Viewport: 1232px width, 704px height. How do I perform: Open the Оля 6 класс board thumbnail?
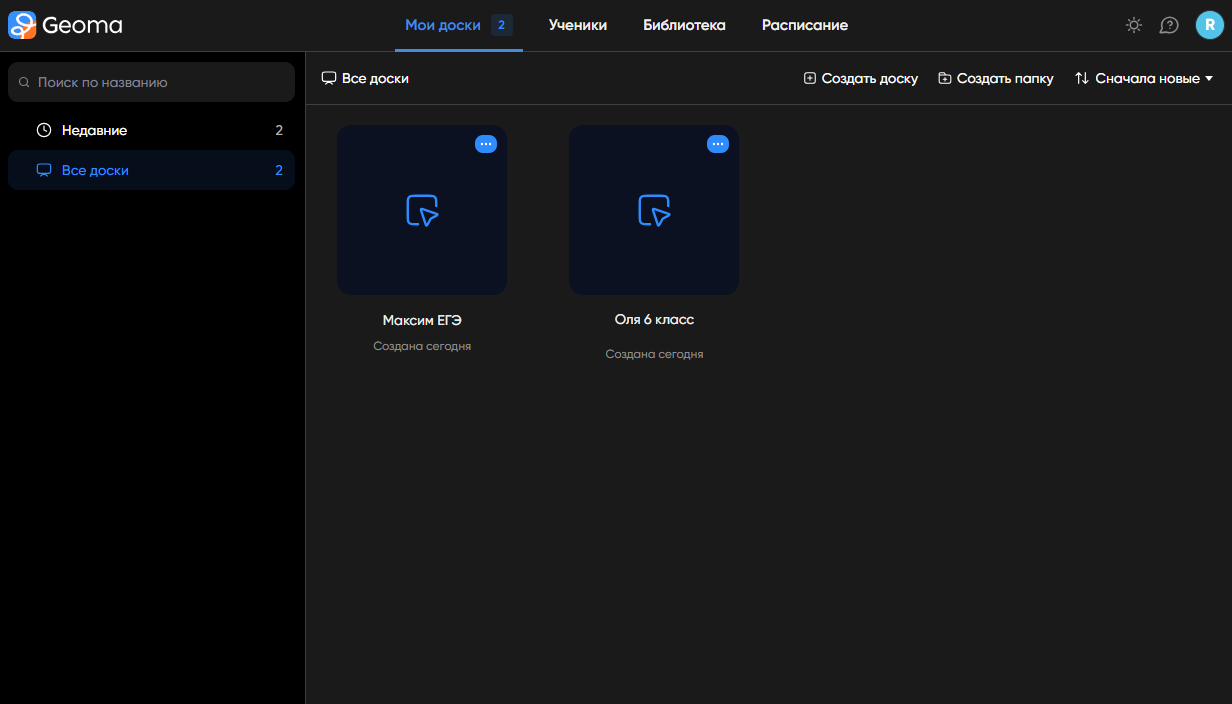654,210
